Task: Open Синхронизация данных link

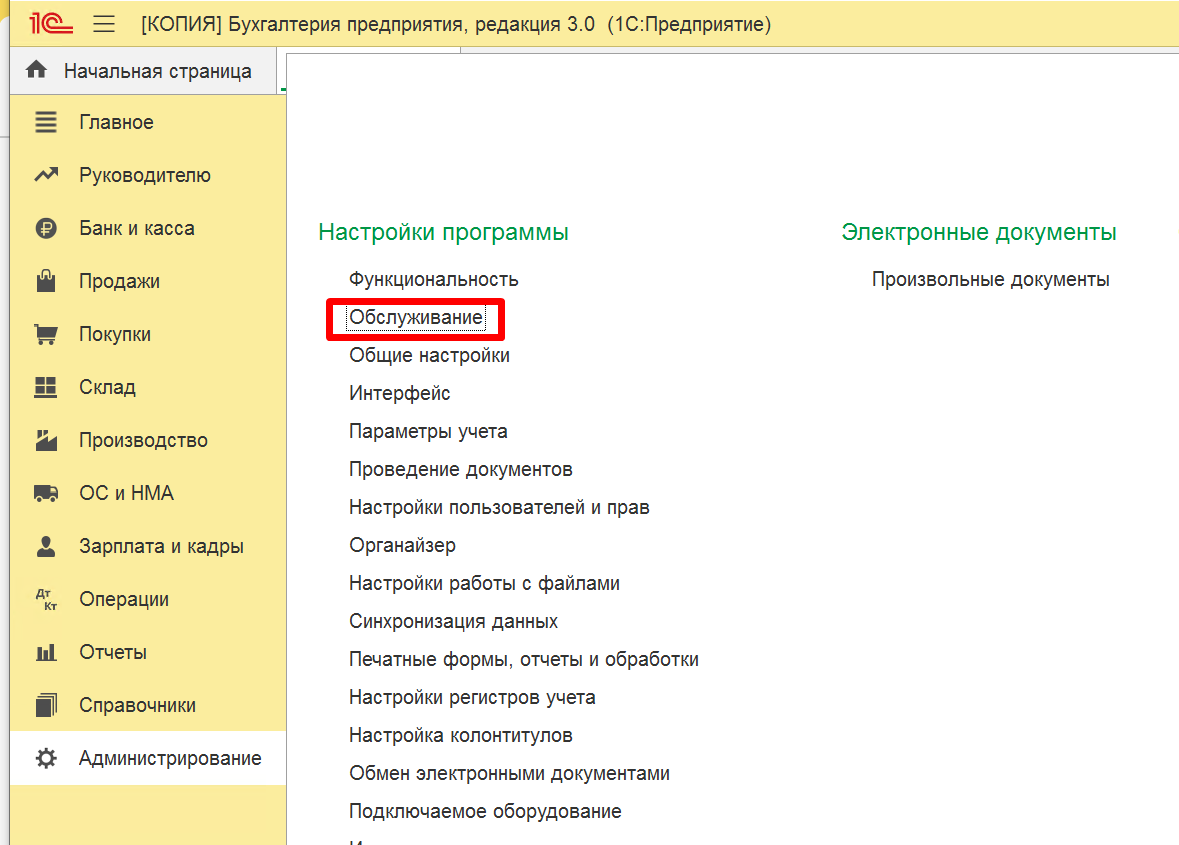Action: click(x=453, y=622)
